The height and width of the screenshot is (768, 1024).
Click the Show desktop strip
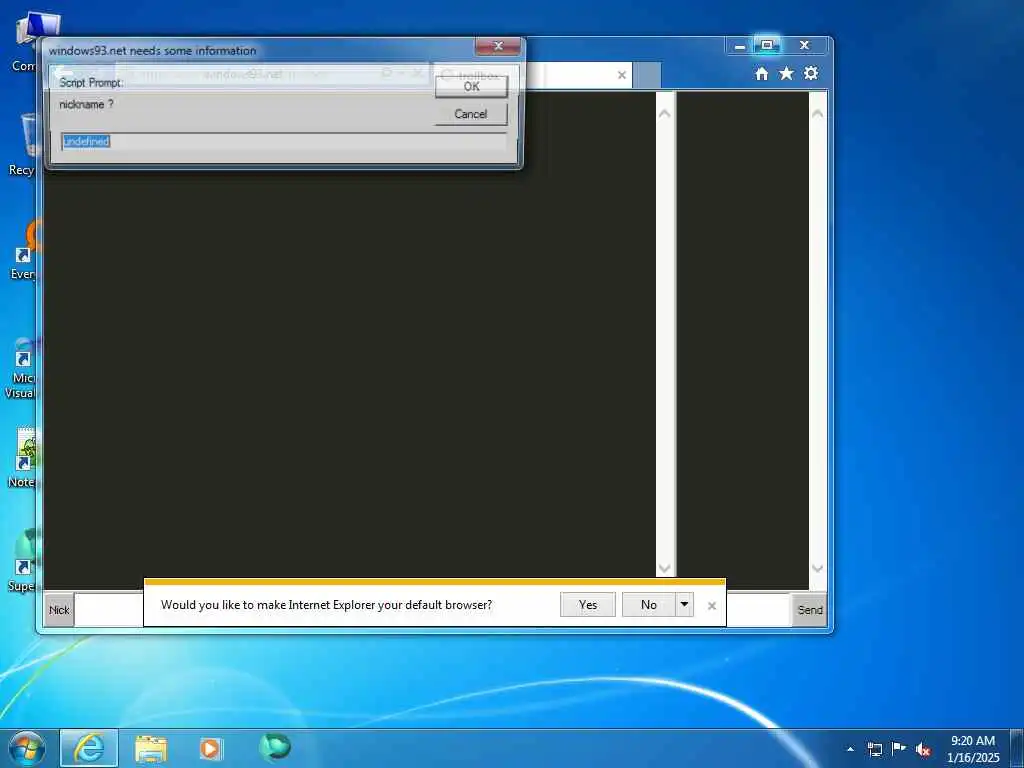[x=1017, y=749]
